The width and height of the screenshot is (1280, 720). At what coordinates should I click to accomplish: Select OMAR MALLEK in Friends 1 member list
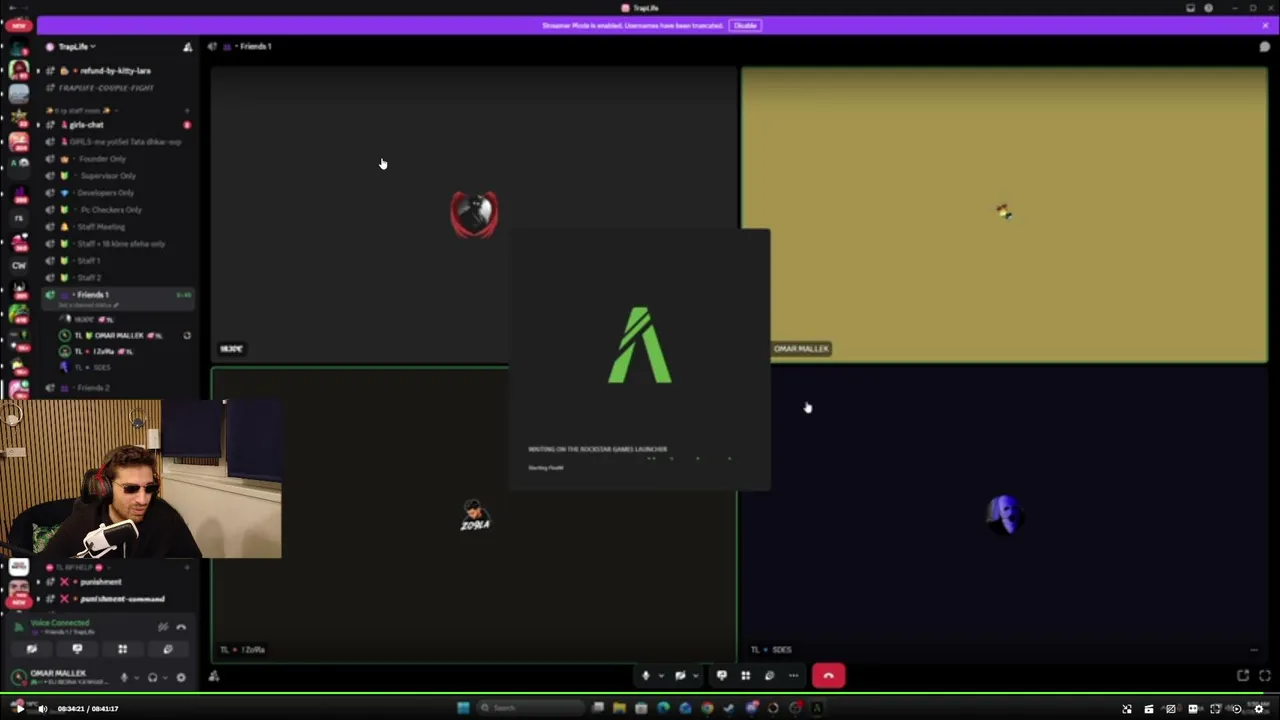click(118, 336)
